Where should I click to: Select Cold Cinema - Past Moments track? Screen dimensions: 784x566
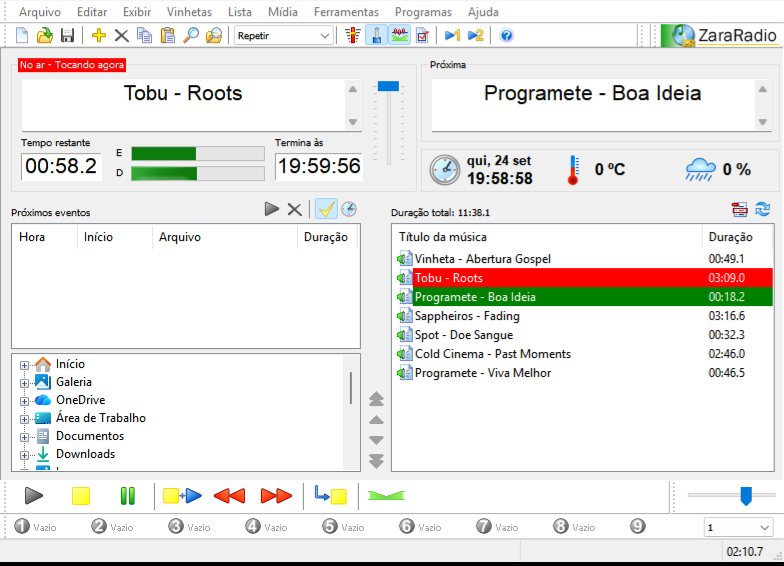[x=584, y=354]
